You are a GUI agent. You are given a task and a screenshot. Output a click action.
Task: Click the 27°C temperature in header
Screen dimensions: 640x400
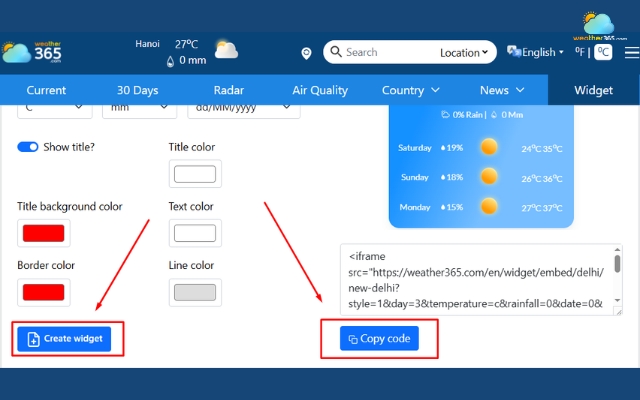(x=187, y=44)
